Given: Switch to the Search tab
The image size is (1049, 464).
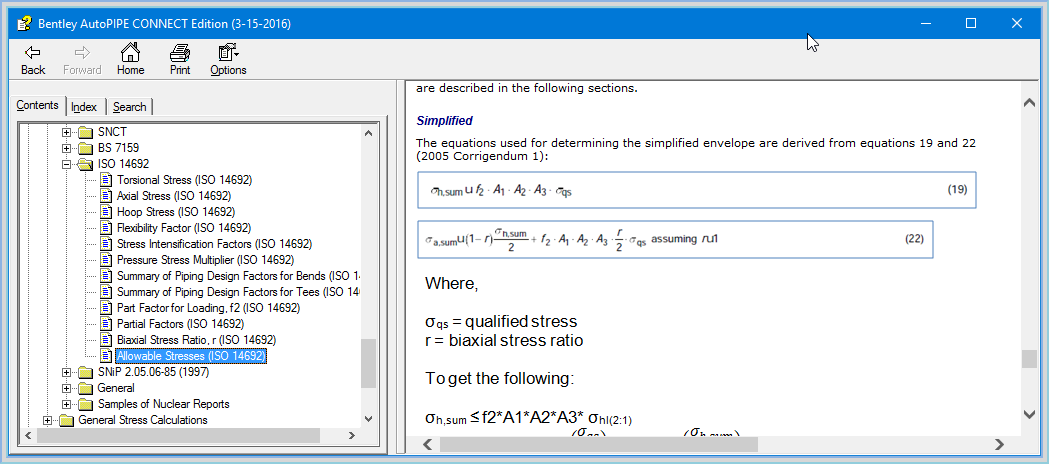Looking at the screenshot, I should (129, 107).
